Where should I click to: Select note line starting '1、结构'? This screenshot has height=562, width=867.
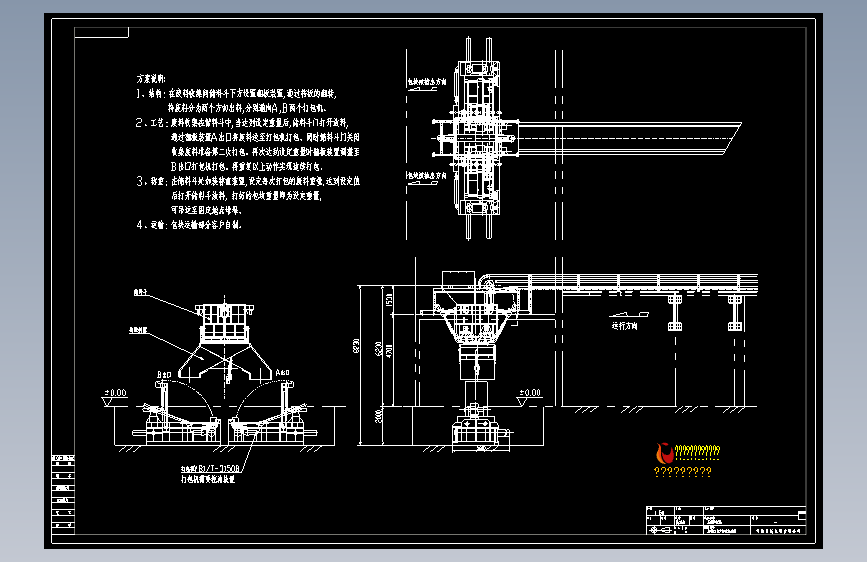pyautogui.click(x=236, y=93)
